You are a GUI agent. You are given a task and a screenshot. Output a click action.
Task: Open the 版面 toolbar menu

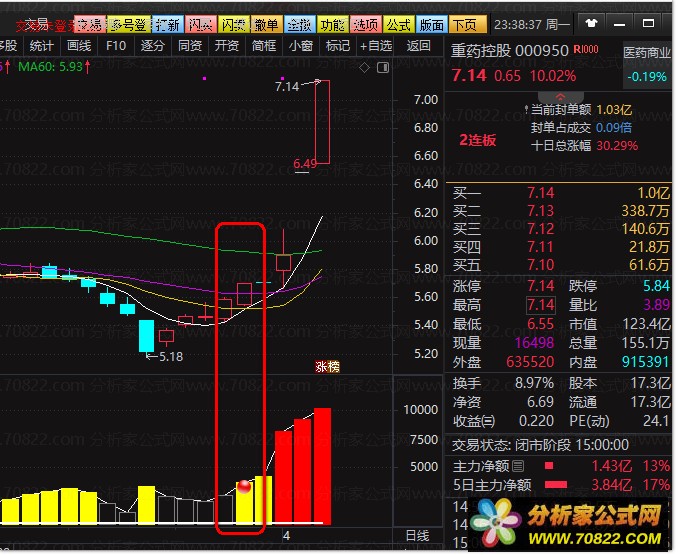[x=432, y=25]
